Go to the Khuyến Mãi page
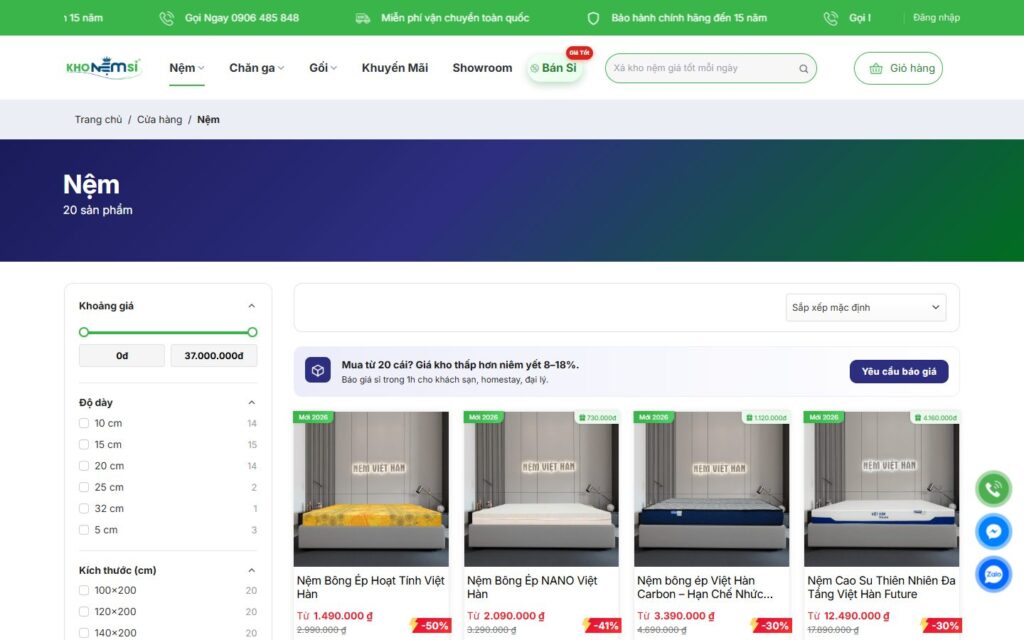This screenshot has width=1024, height=640. [395, 68]
